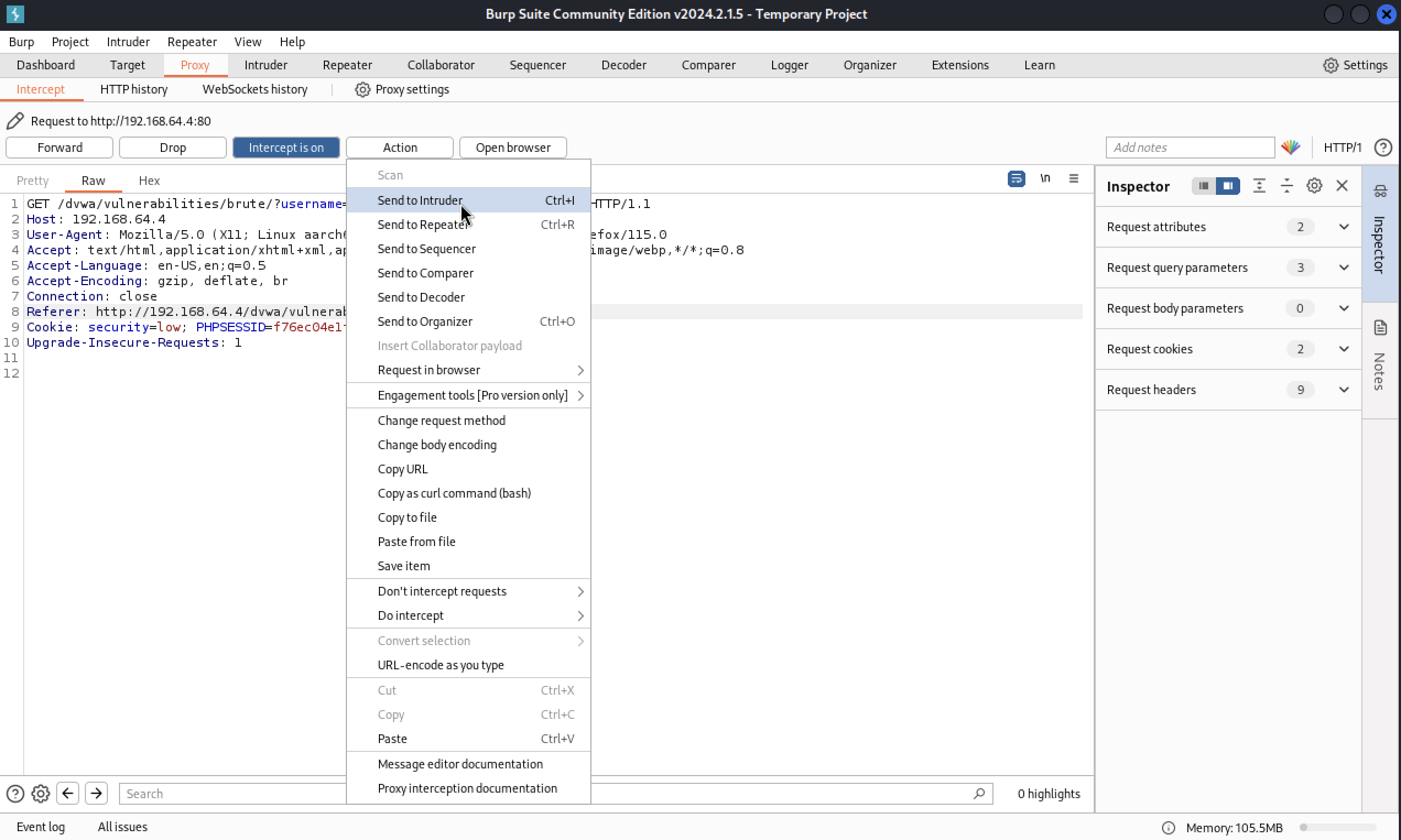Open the Decoder main tab
1401x840 pixels.
(x=623, y=65)
